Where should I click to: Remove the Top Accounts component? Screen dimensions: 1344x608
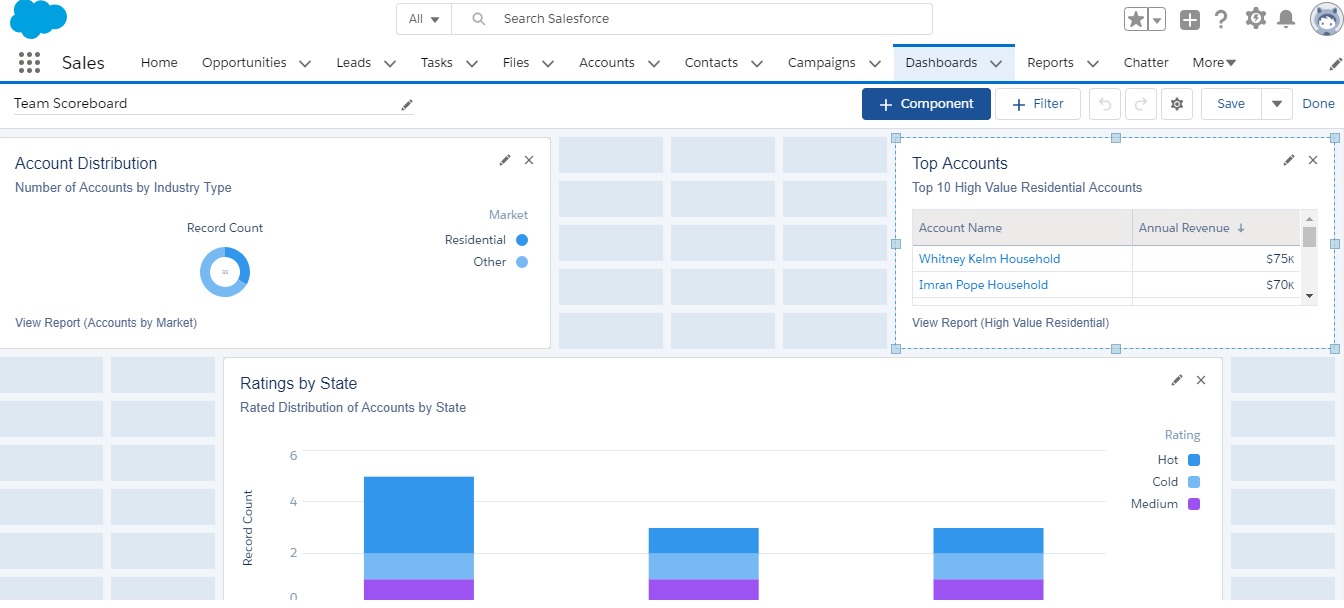click(1313, 160)
